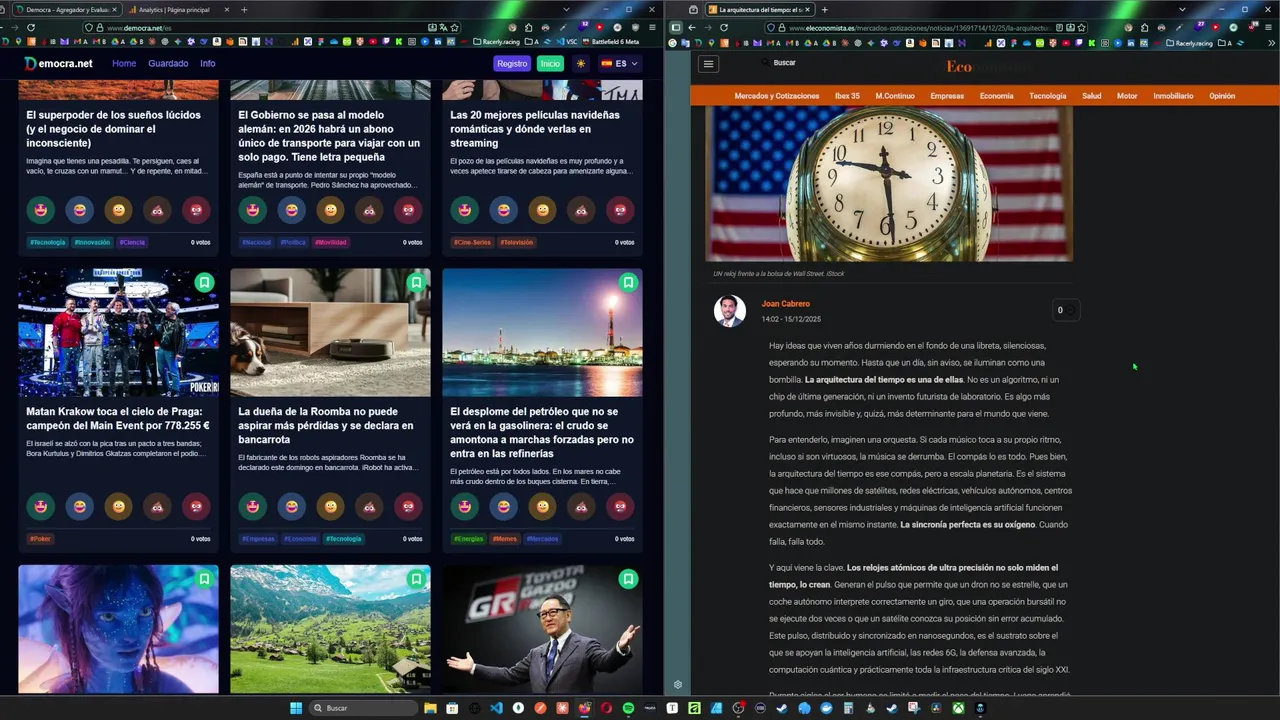
Task: Open Spotify from the taskbar
Action: [x=628, y=708]
